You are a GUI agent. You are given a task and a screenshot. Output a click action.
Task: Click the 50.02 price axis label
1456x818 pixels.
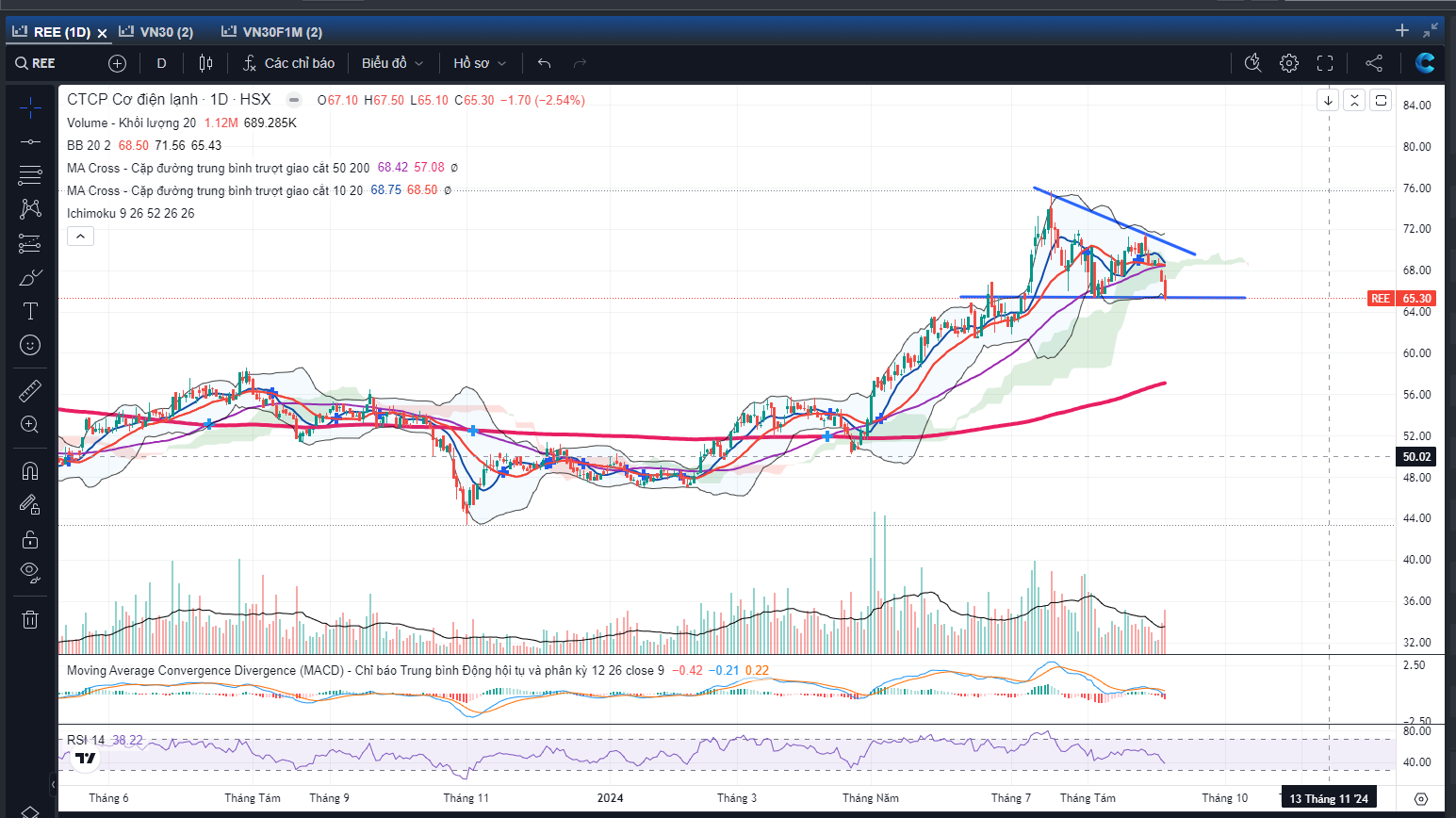pos(1415,456)
